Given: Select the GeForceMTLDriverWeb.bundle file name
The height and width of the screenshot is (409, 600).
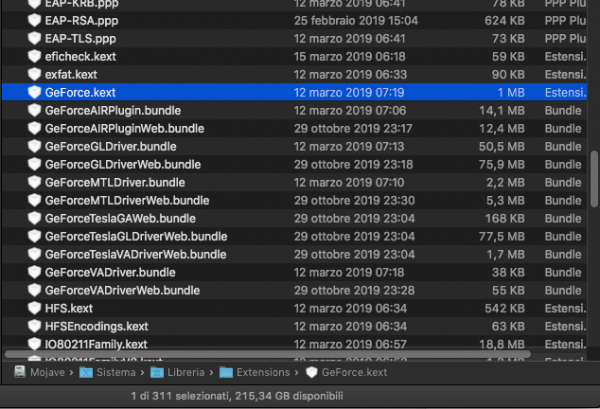Looking at the screenshot, I should point(127,200).
